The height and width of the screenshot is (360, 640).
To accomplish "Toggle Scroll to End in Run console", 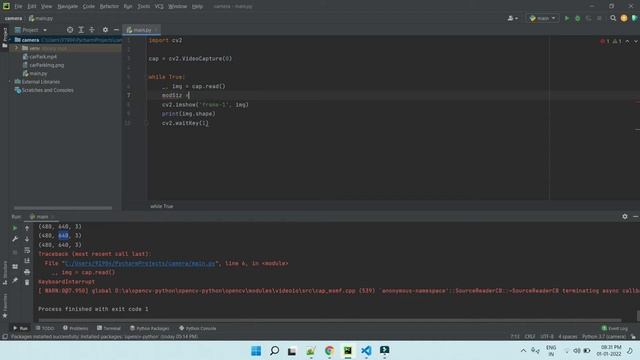I will coord(27,260).
